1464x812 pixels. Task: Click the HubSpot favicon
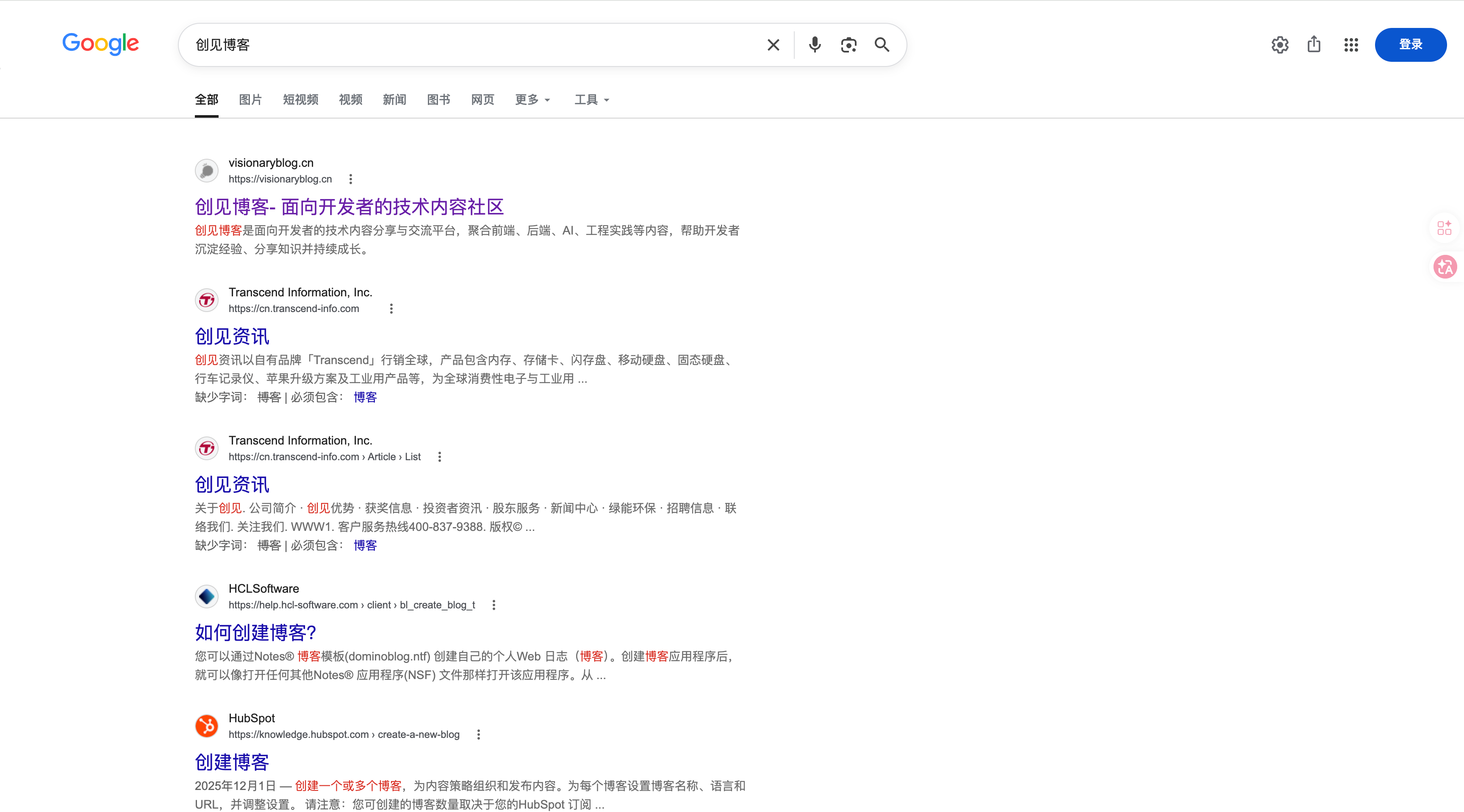click(x=207, y=726)
